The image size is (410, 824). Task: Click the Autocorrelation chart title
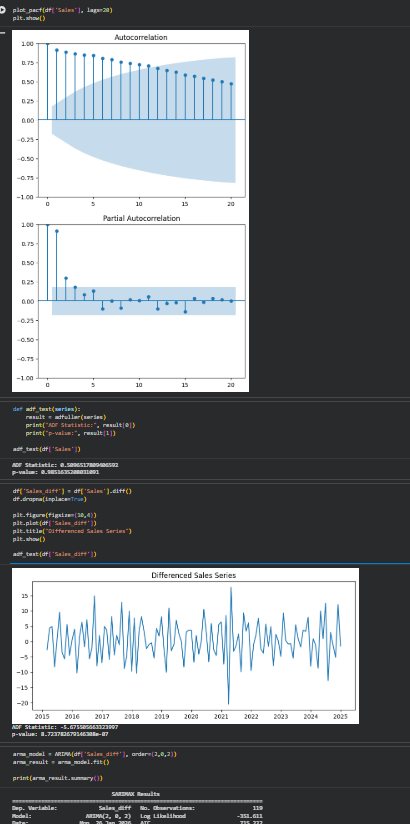click(141, 37)
